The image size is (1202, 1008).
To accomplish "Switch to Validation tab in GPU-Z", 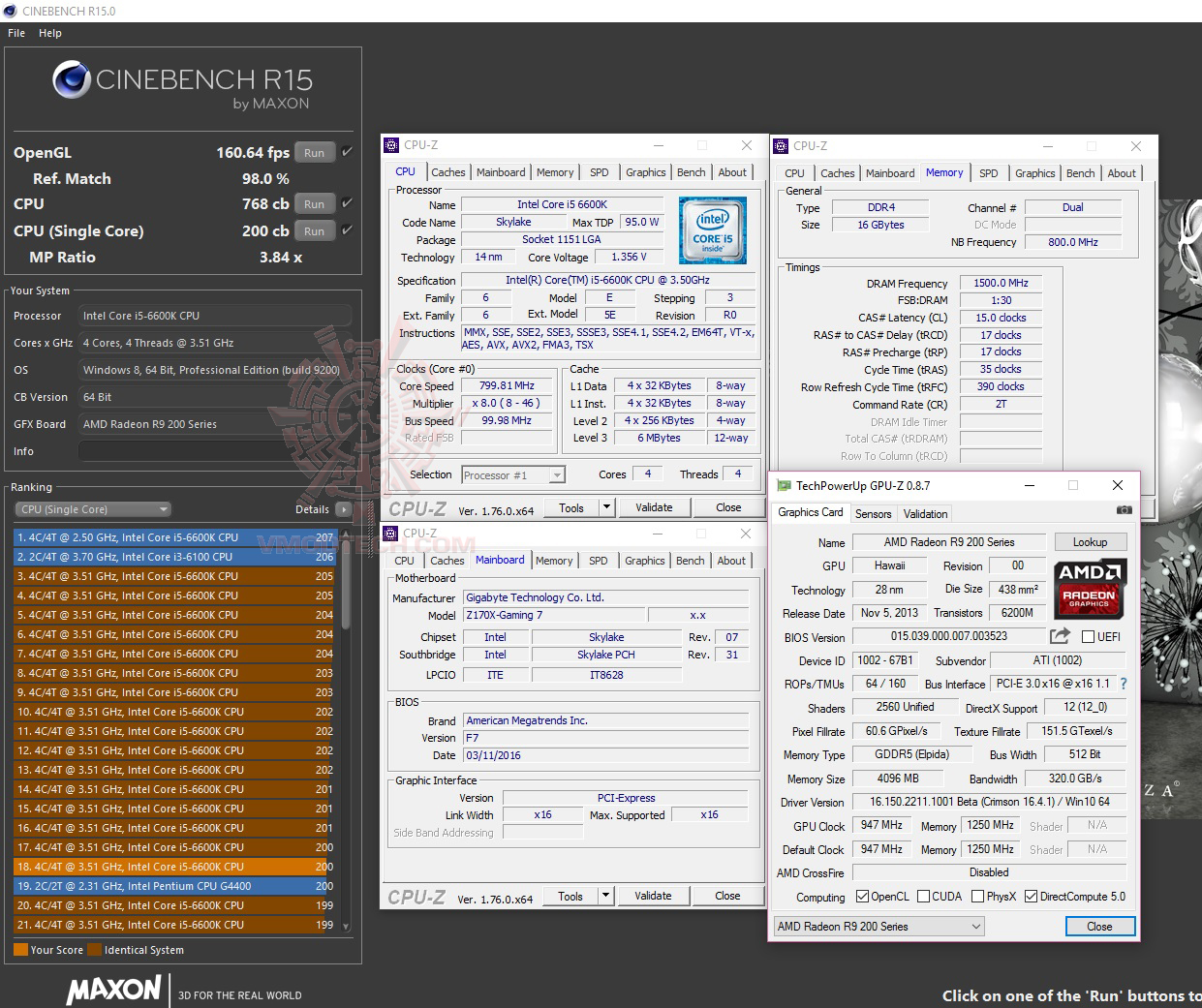I will pyautogui.click(x=925, y=514).
